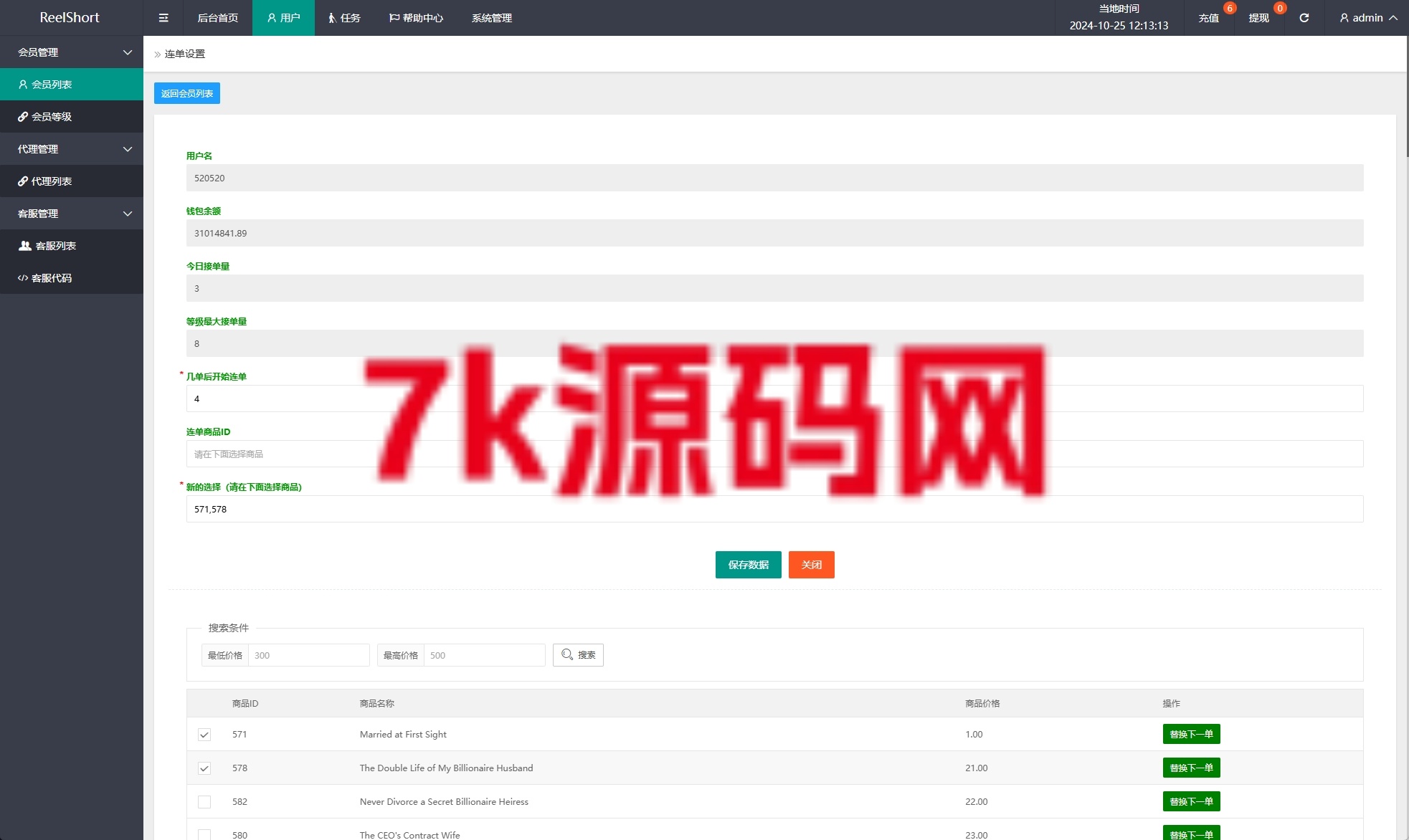The width and height of the screenshot is (1409, 840).
Task: Click the 商品名称 column header
Action: 377,704
